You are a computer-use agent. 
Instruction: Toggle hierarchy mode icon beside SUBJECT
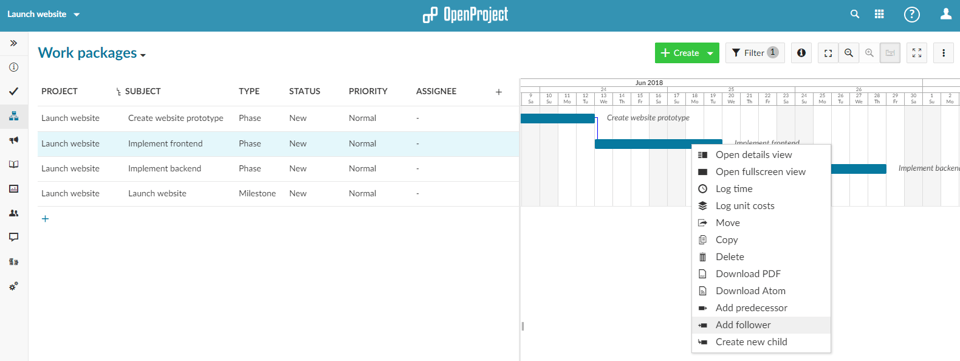[x=119, y=92]
